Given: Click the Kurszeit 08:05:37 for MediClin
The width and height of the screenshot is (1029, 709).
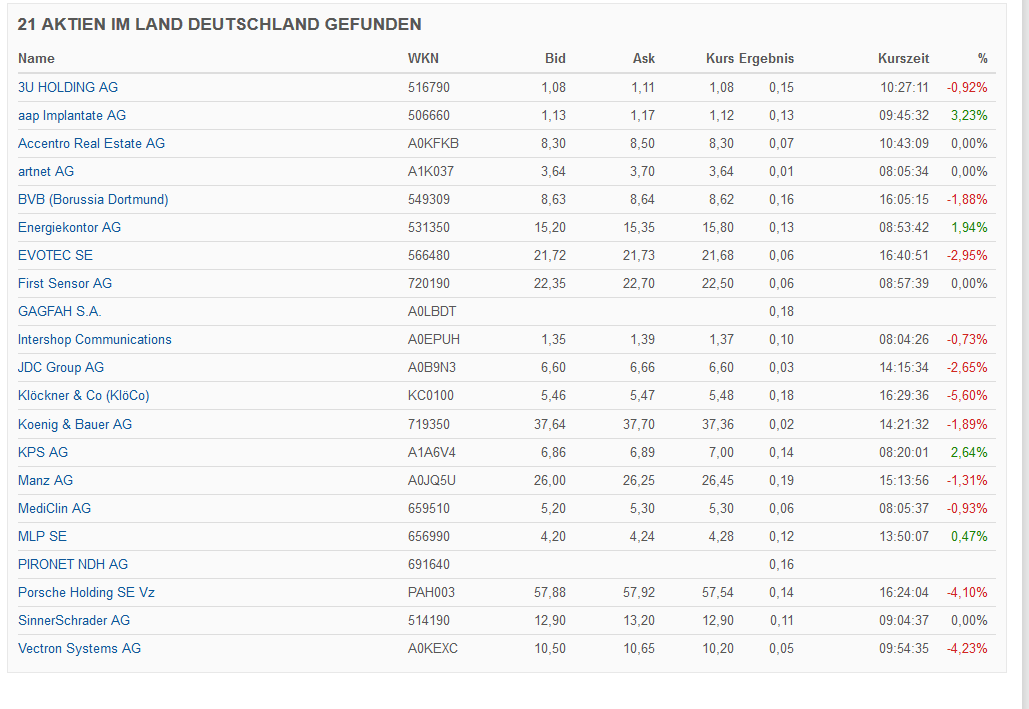Looking at the screenshot, I should click(904, 508).
